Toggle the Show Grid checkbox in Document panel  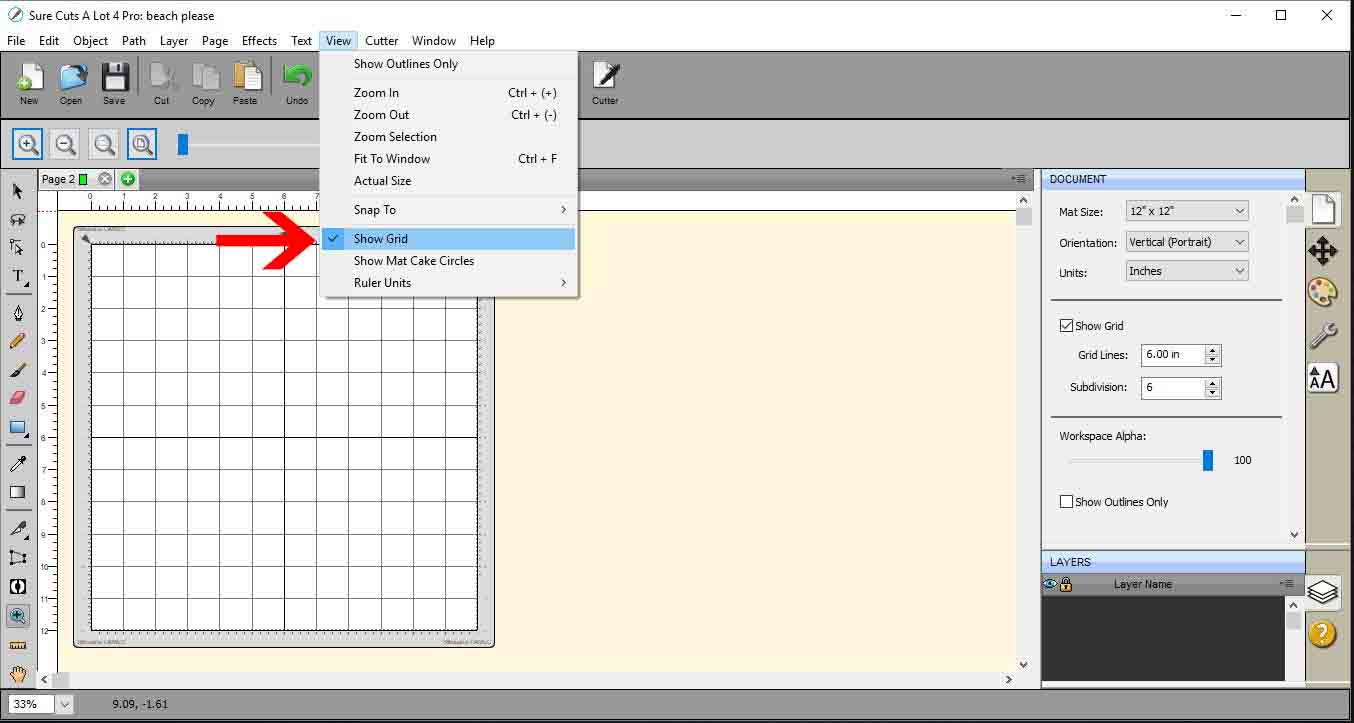coord(1066,324)
